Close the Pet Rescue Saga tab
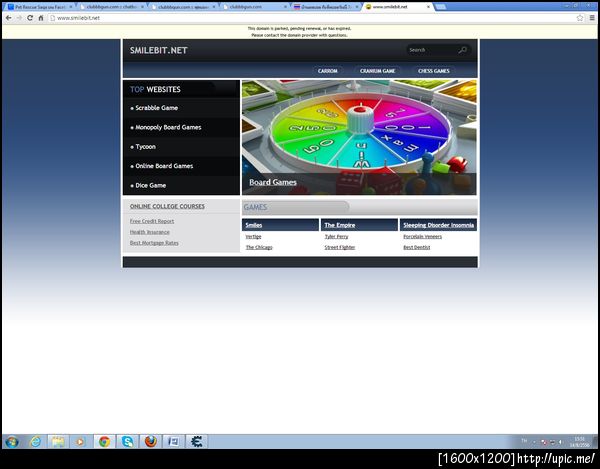Image resolution: width=600 pixels, height=469 pixels. [x=71, y=7]
